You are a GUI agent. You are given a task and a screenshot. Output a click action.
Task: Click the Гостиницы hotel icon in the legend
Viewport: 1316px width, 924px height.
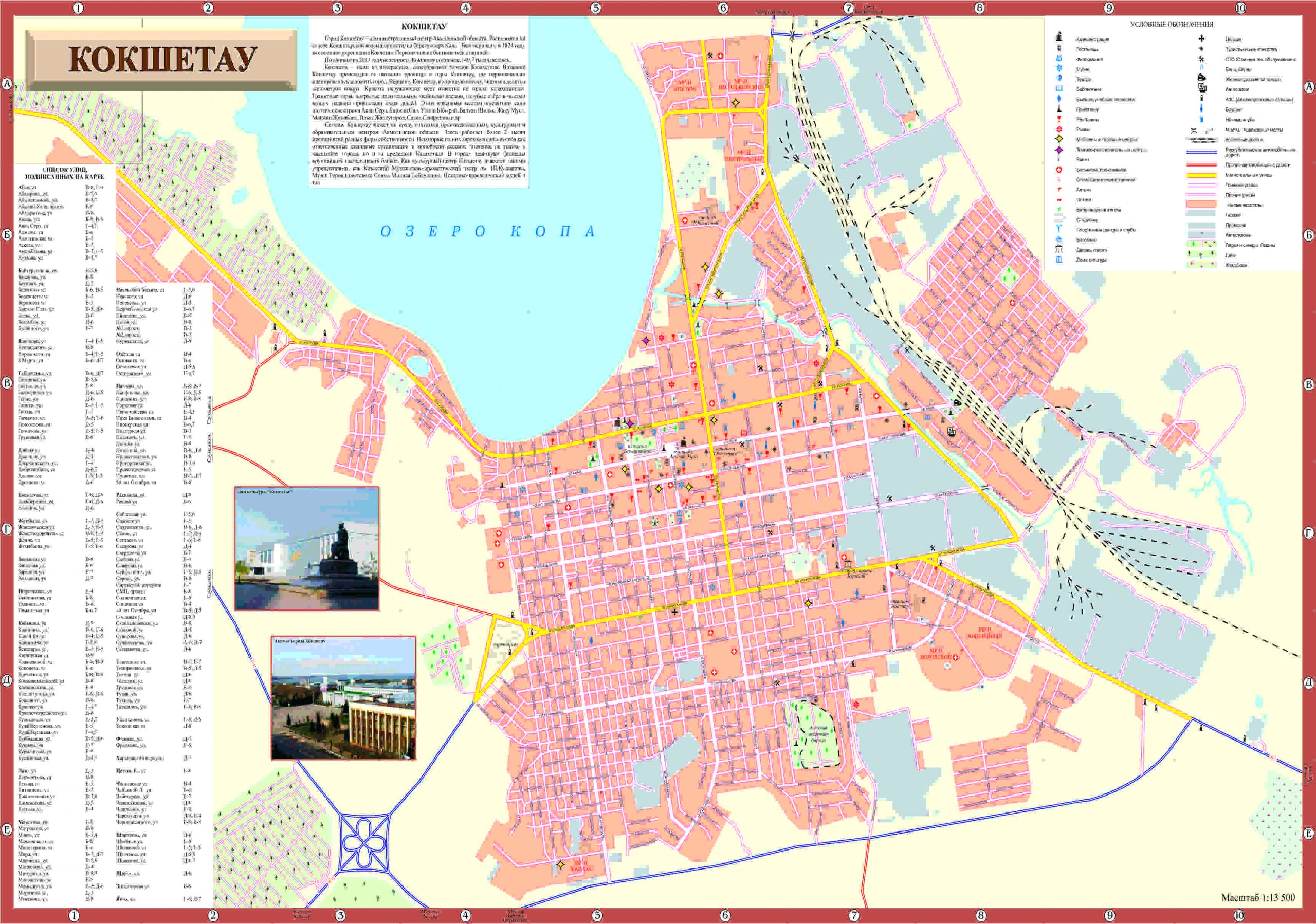pos(1059,48)
